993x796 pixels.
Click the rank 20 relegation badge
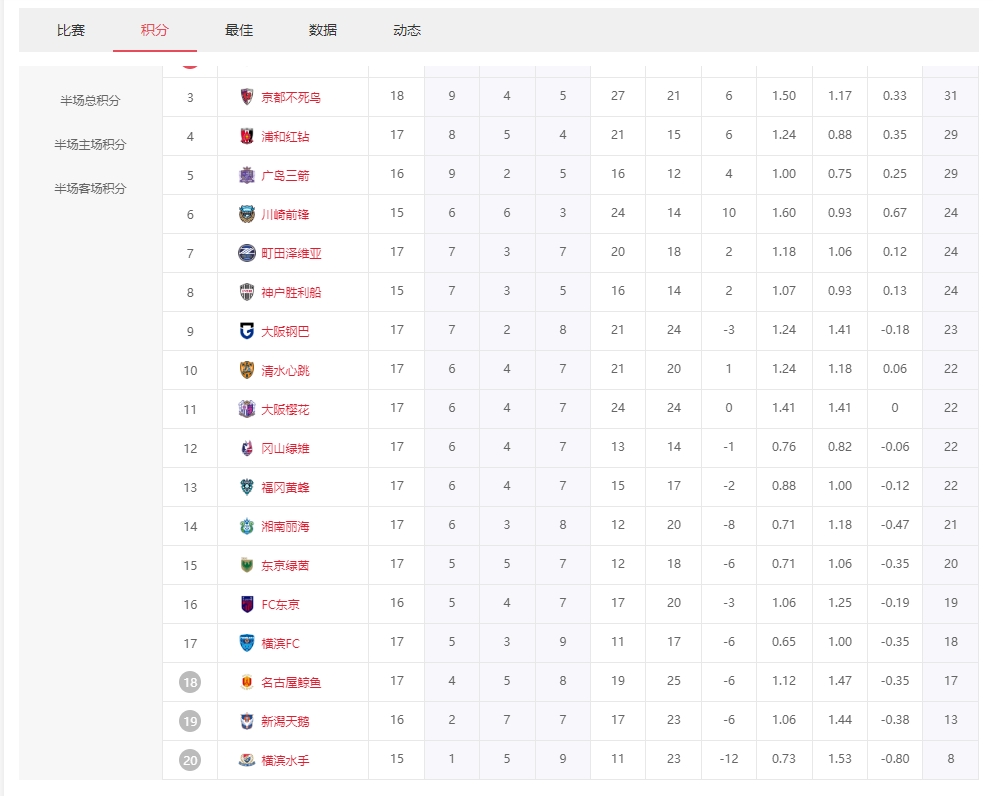pyautogui.click(x=190, y=760)
